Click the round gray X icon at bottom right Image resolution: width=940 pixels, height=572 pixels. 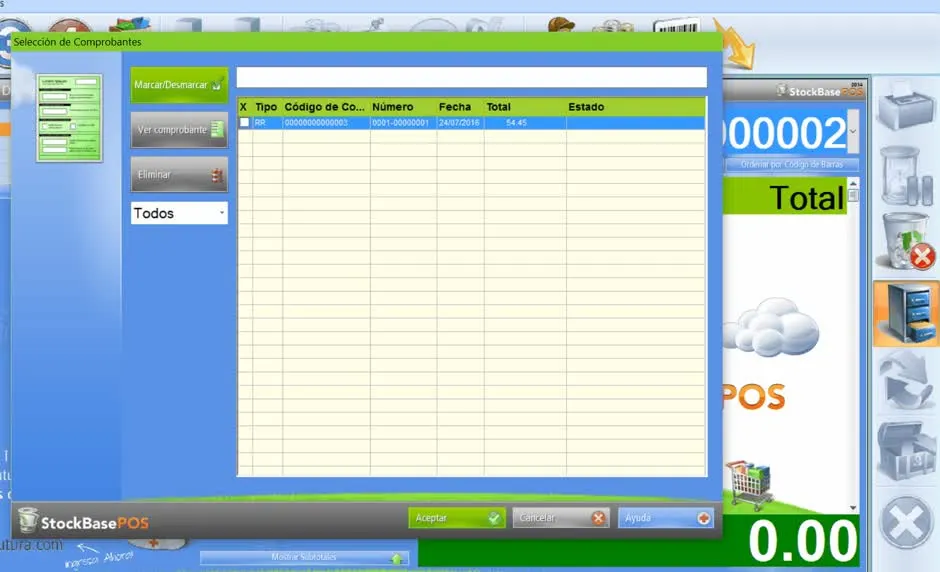[907, 523]
